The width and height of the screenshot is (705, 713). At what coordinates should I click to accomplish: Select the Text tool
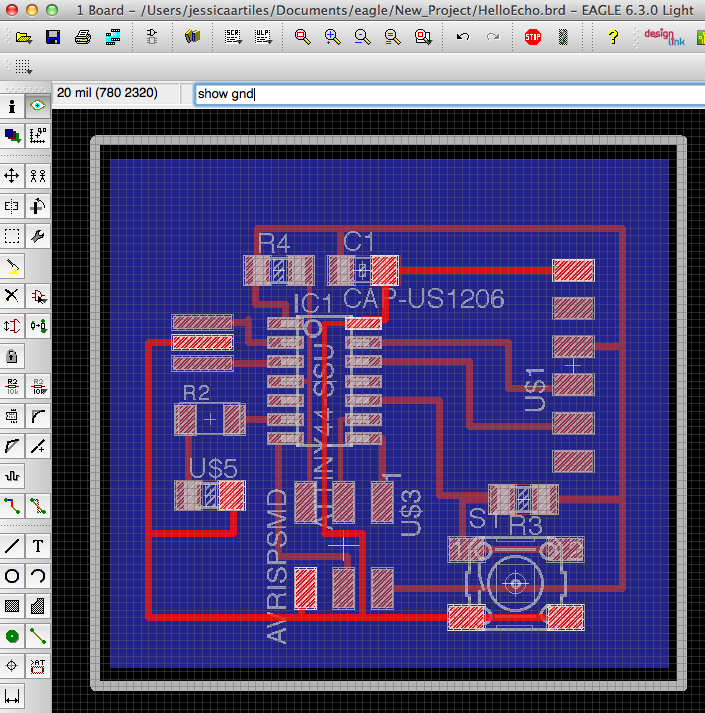[x=38, y=546]
